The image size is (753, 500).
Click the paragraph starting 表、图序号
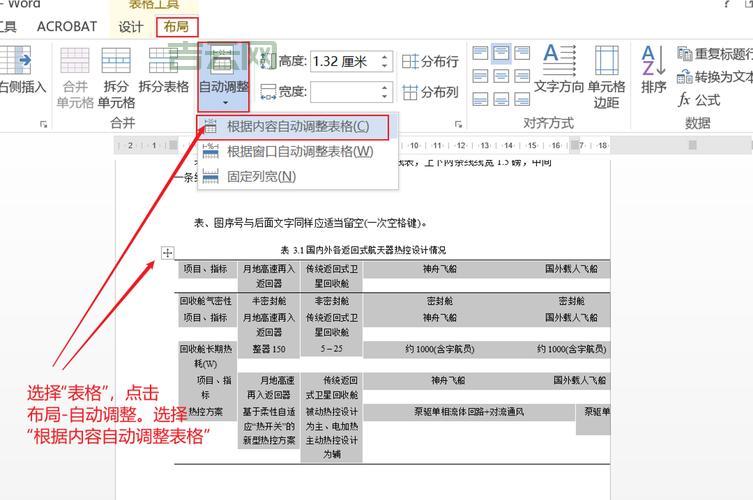point(310,223)
